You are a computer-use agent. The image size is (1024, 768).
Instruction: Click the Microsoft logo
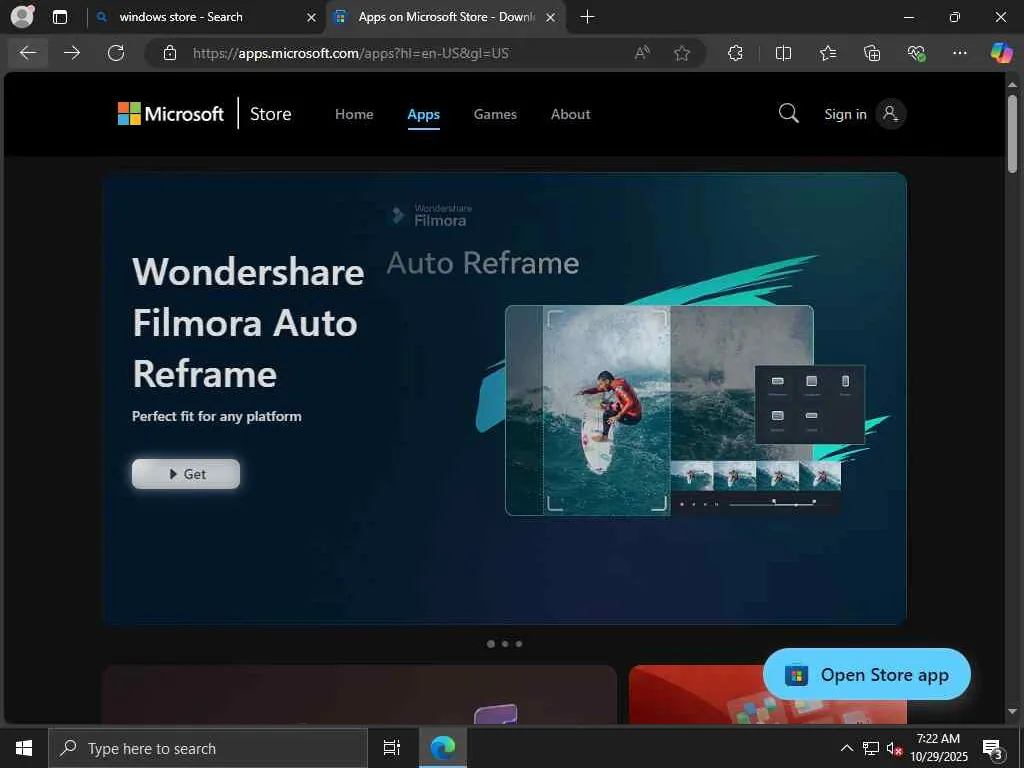pos(170,114)
